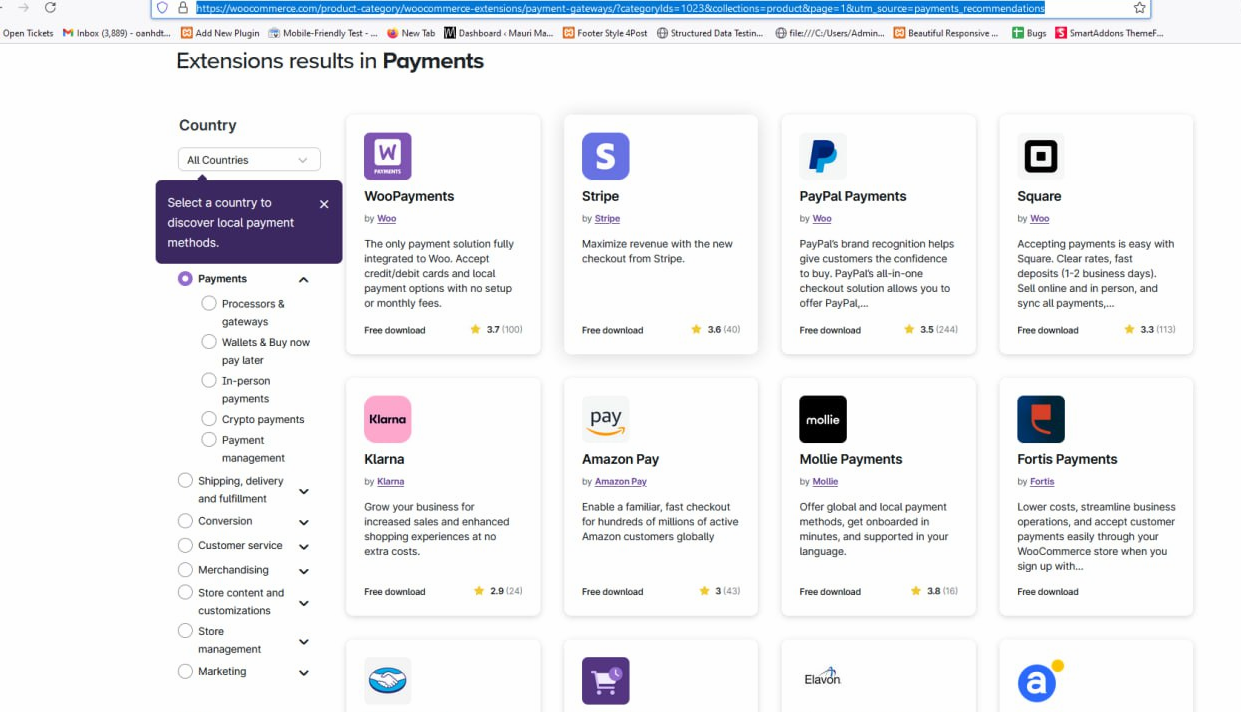Open the Square logo icon
This screenshot has width=1241, height=712.
1041,156
